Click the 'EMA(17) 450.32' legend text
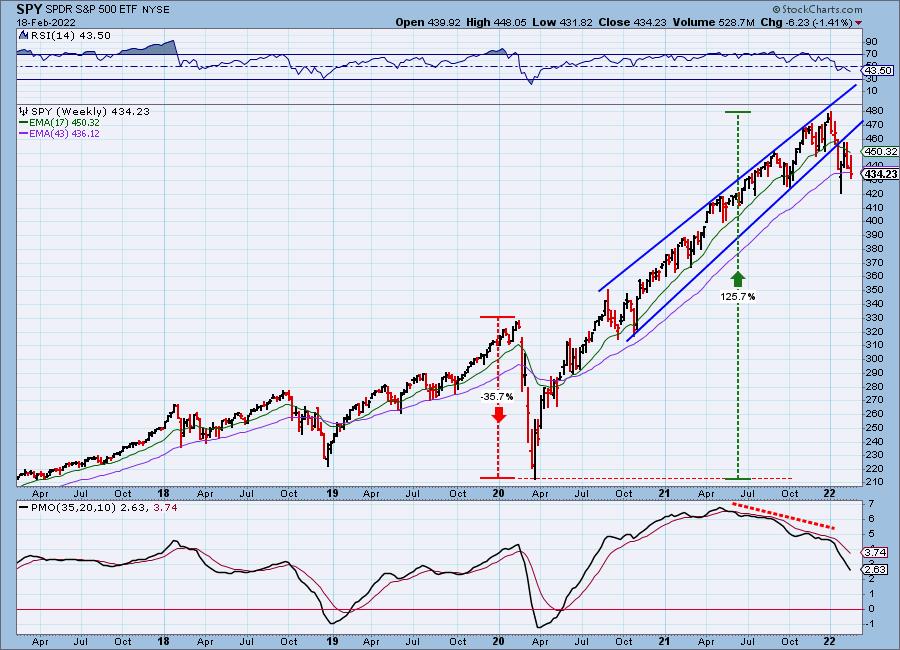Viewport: 900px width, 650px height. click(x=64, y=123)
